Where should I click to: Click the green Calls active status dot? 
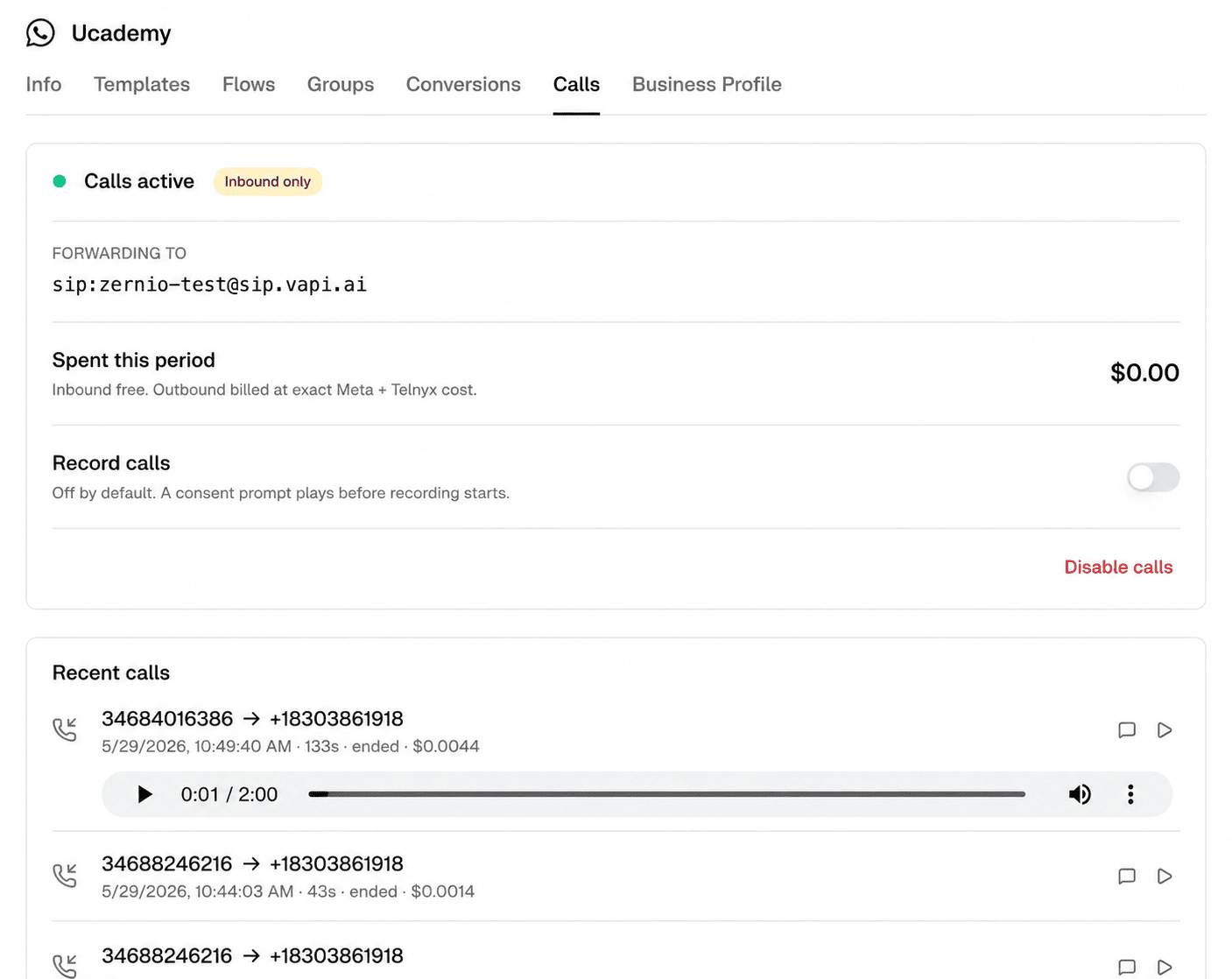point(60,181)
